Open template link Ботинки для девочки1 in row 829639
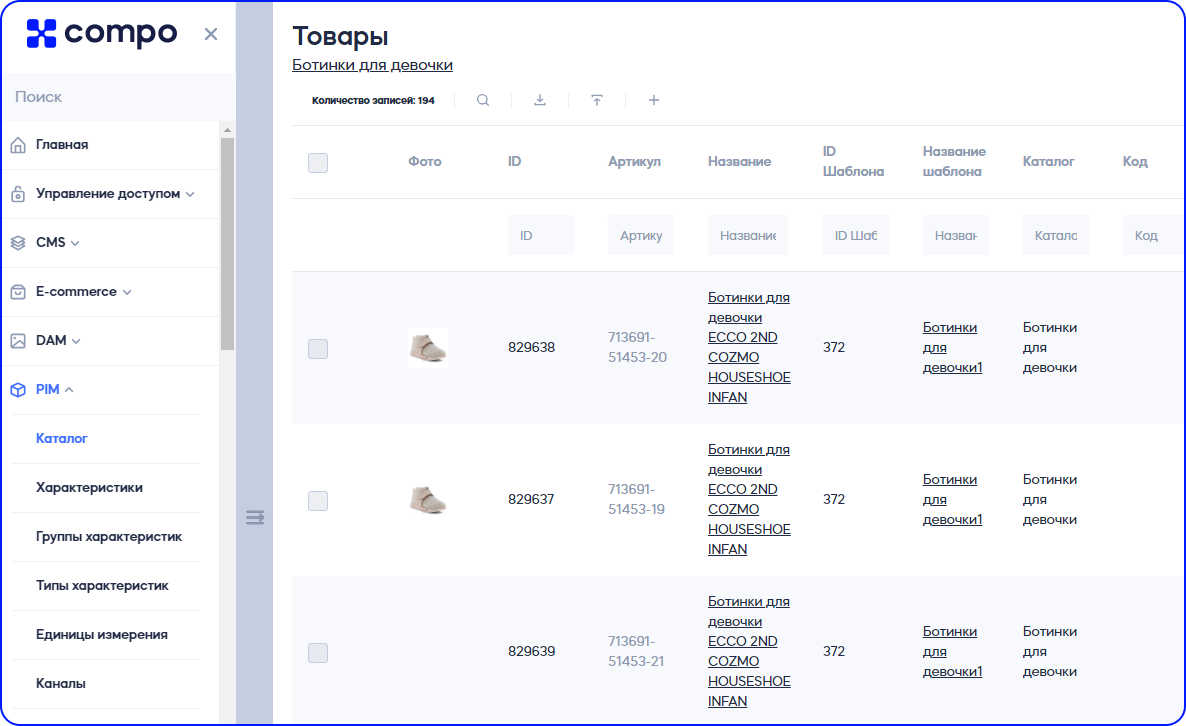The height and width of the screenshot is (726, 1186). tap(952, 651)
